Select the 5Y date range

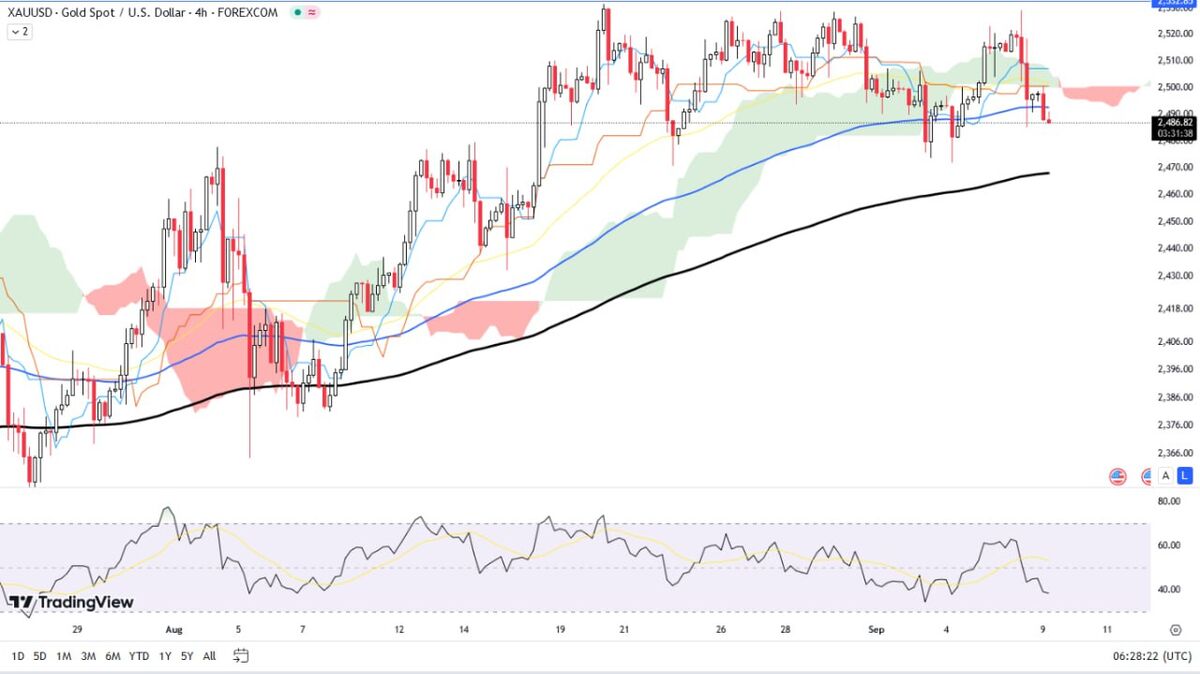[187, 656]
